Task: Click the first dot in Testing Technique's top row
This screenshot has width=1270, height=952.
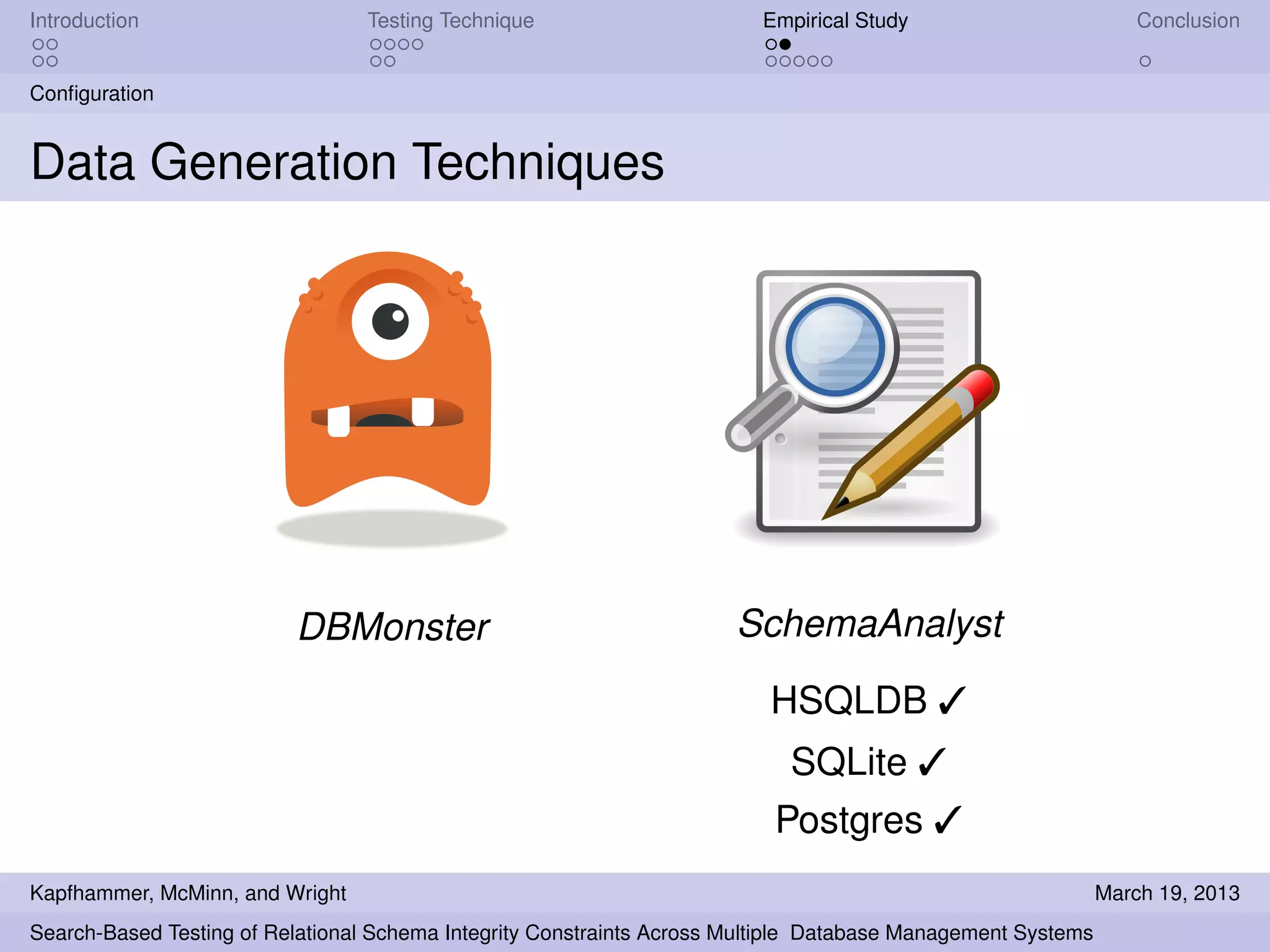Action: [x=376, y=44]
